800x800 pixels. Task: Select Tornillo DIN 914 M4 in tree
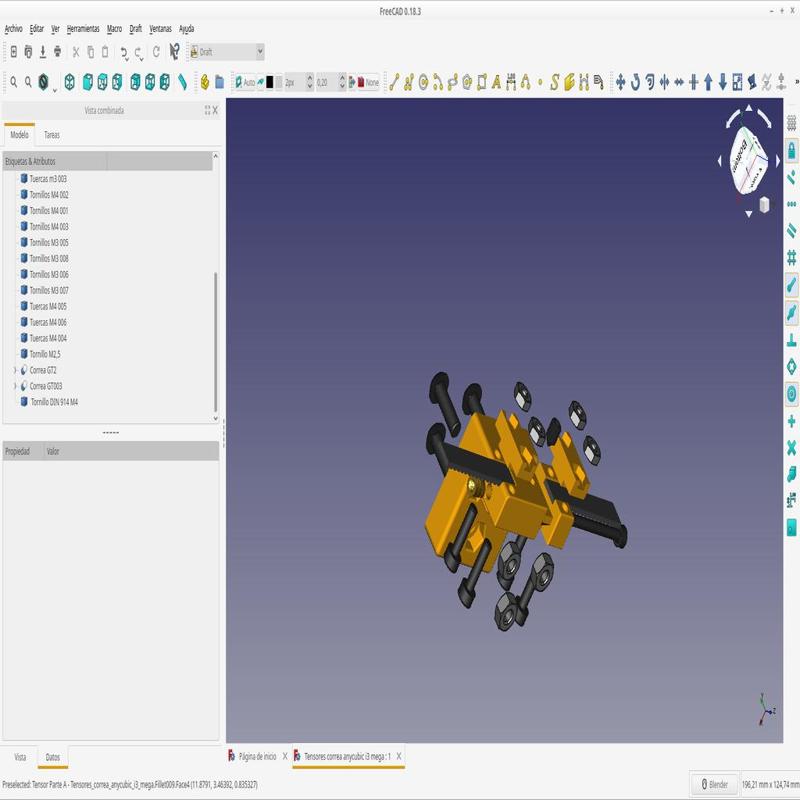click(x=54, y=402)
